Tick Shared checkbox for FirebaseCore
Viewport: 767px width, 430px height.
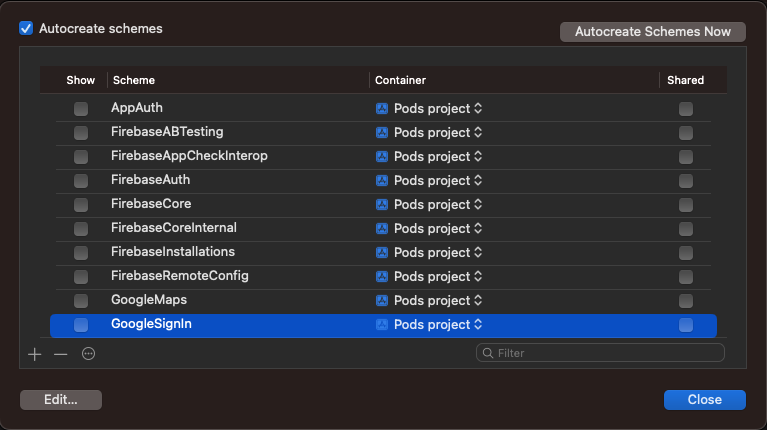pyautogui.click(x=686, y=205)
